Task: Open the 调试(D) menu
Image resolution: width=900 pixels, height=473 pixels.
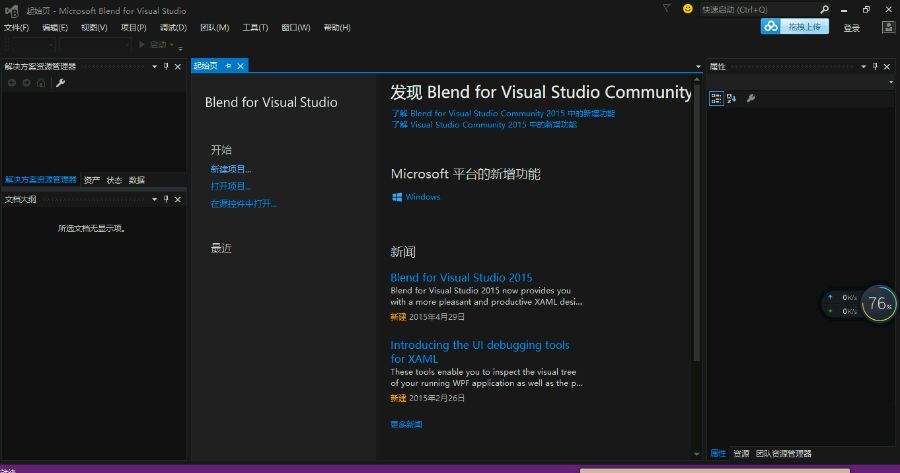Action: click(173, 28)
